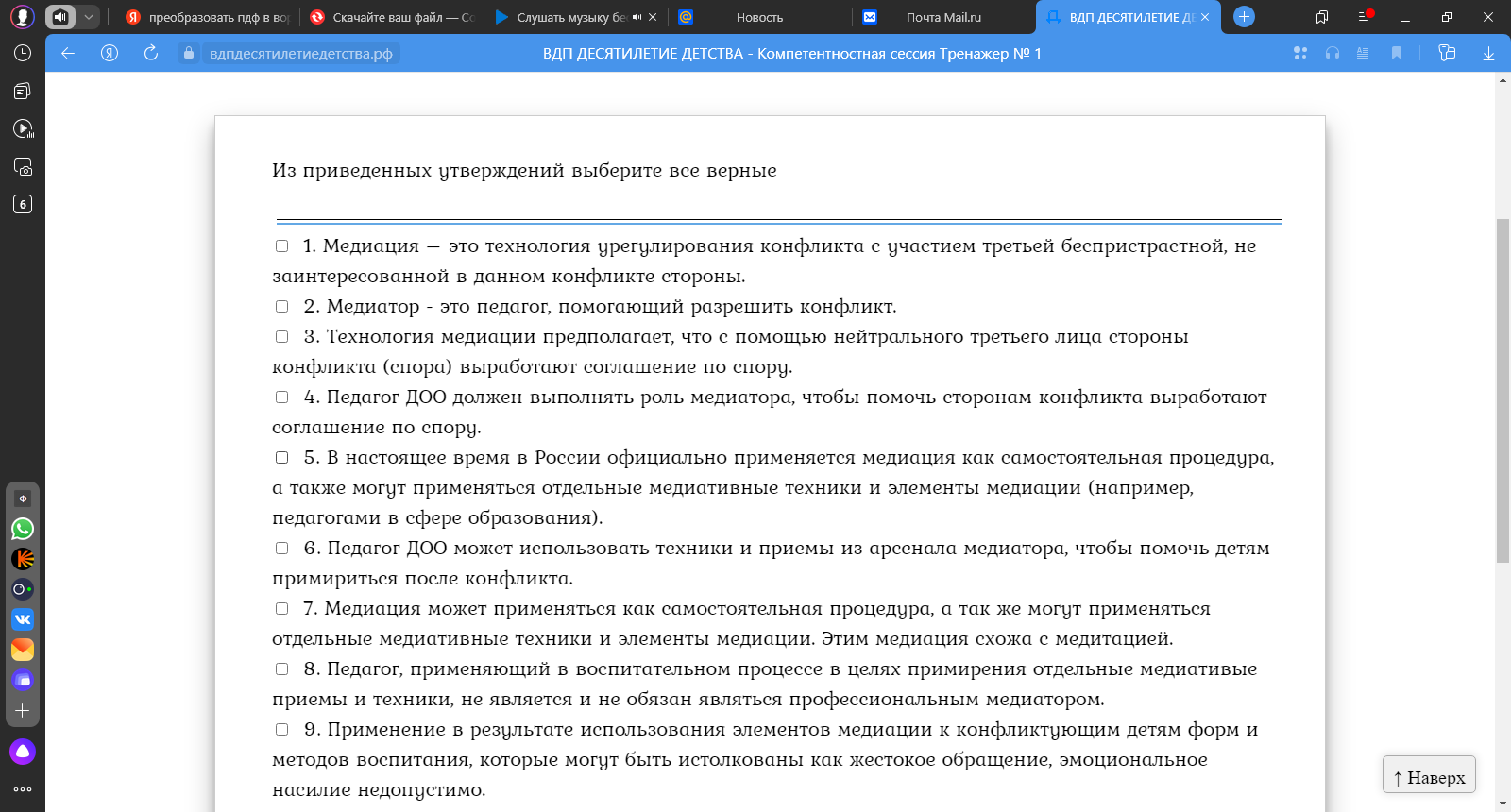Open the orange K app in sidebar
1511x812 pixels.
(x=23, y=559)
